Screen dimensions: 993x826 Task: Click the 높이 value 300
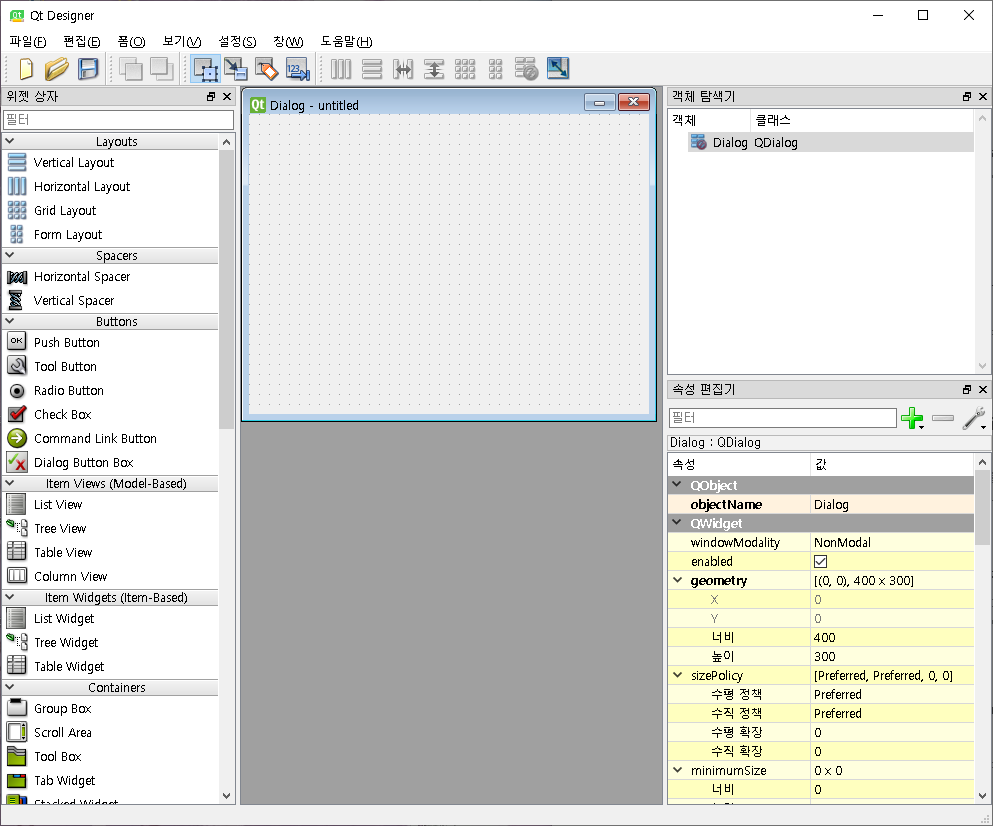pyautogui.click(x=893, y=656)
